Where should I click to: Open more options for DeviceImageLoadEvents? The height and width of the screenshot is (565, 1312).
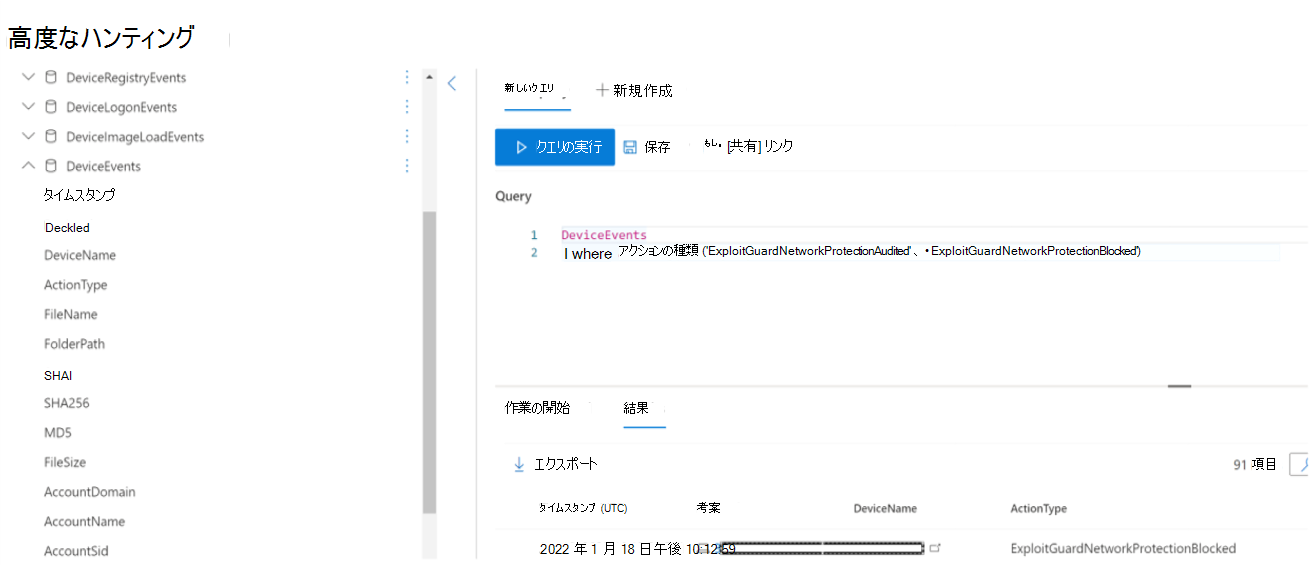click(x=407, y=136)
